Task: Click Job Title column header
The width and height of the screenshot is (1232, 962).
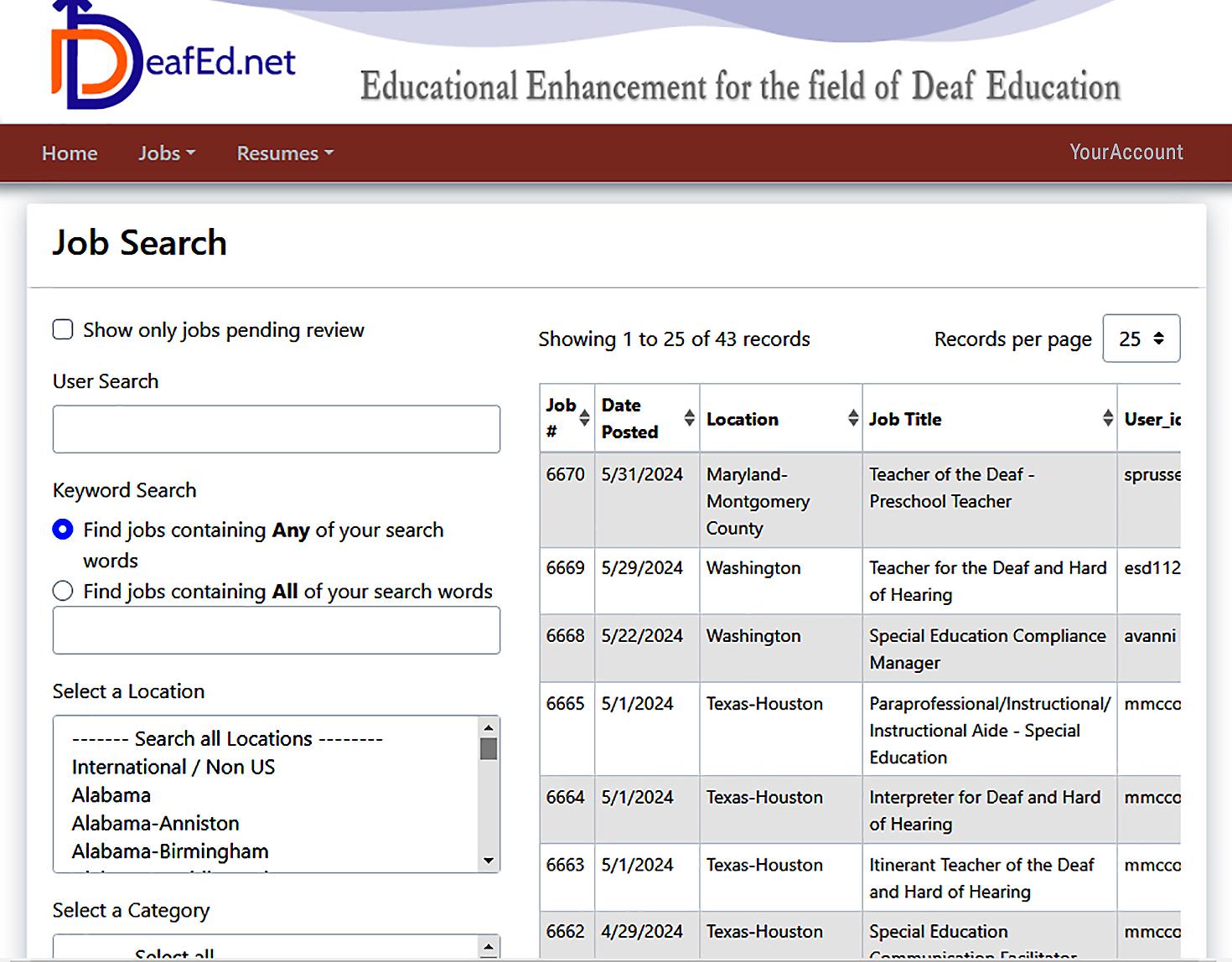Action: [990, 418]
